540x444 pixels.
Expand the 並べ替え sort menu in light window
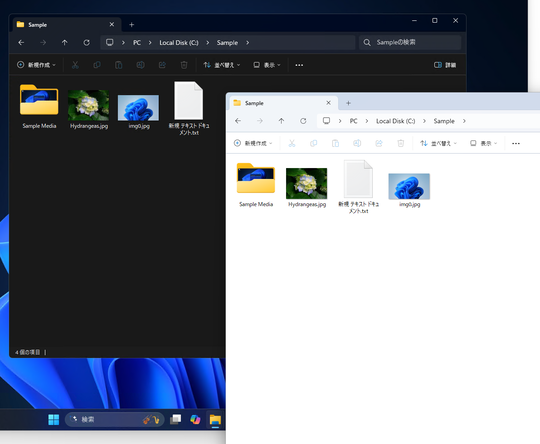[438, 143]
